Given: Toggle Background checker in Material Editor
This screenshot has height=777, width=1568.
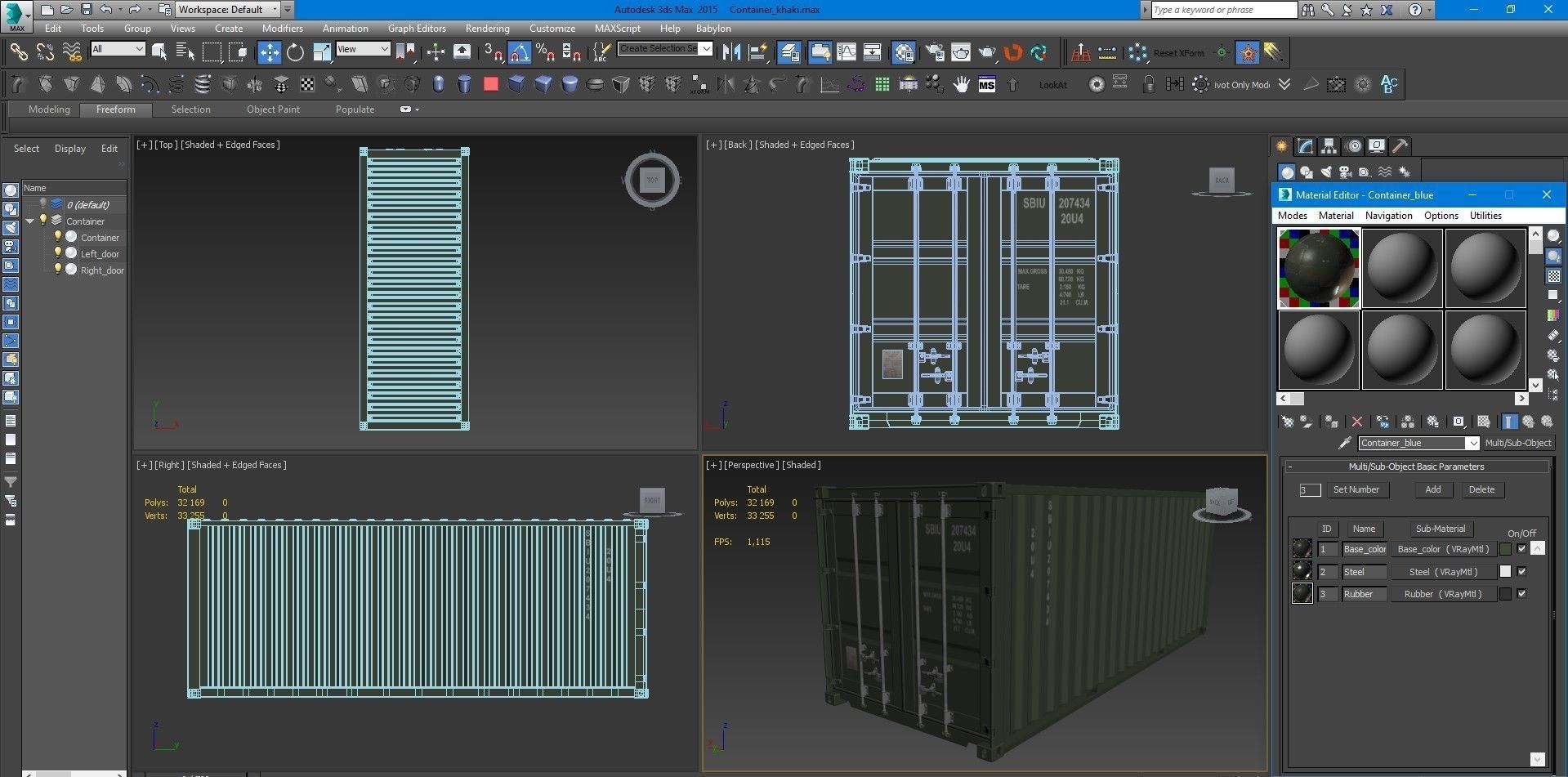Looking at the screenshot, I should tap(1554, 276).
